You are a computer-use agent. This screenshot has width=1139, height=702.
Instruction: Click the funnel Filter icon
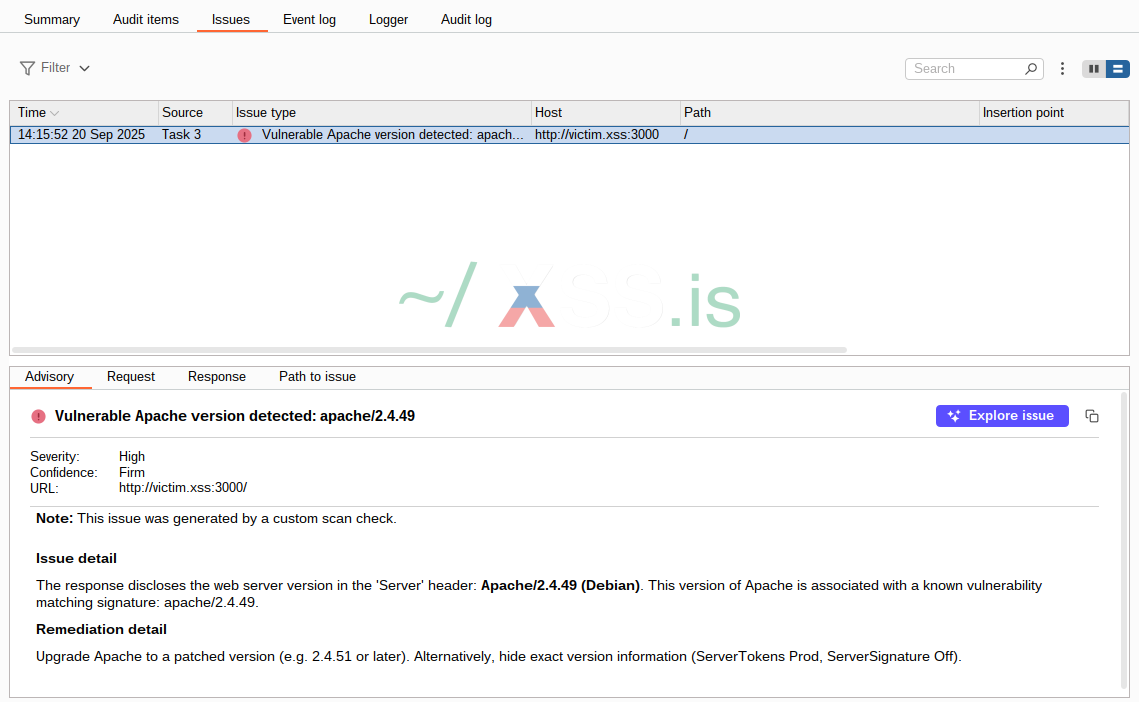[x=27, y=68]
